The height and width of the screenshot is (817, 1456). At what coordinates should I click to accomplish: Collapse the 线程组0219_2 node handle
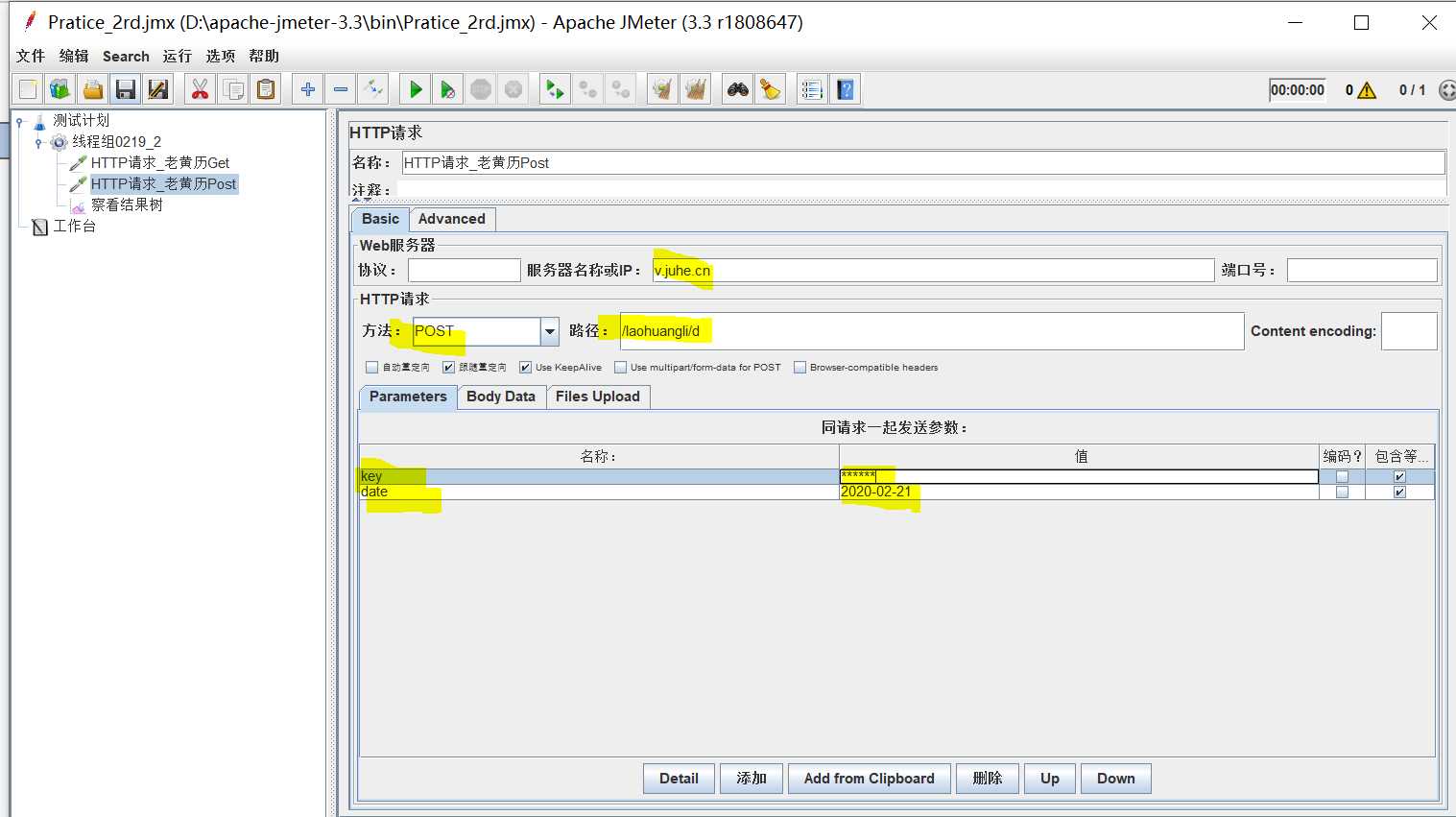click(38, 142)
